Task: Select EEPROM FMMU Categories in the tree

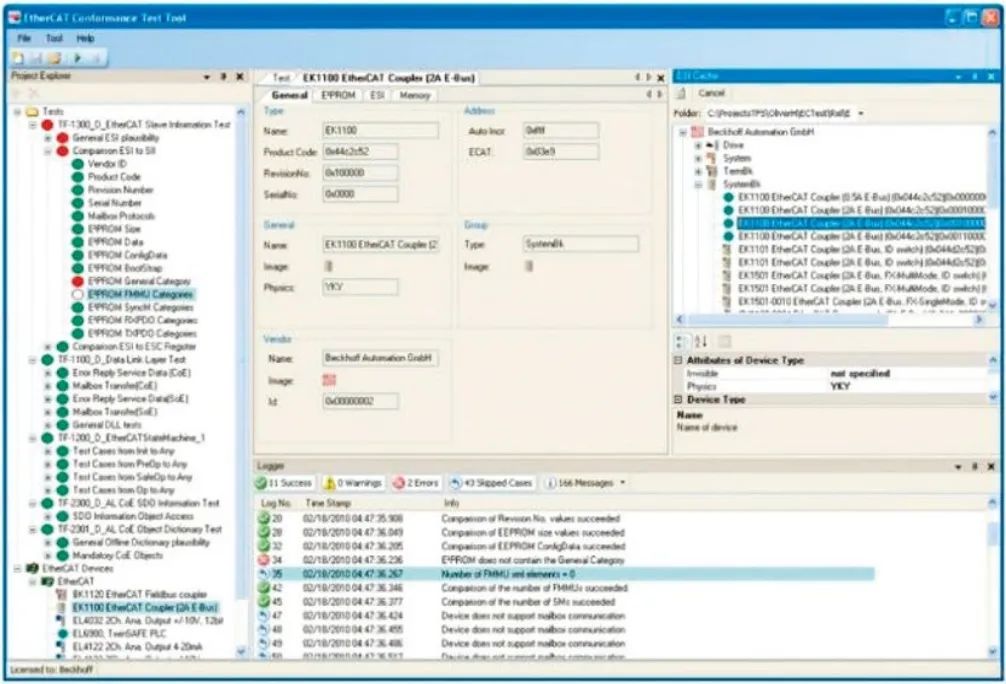Action: click(141, 295)
